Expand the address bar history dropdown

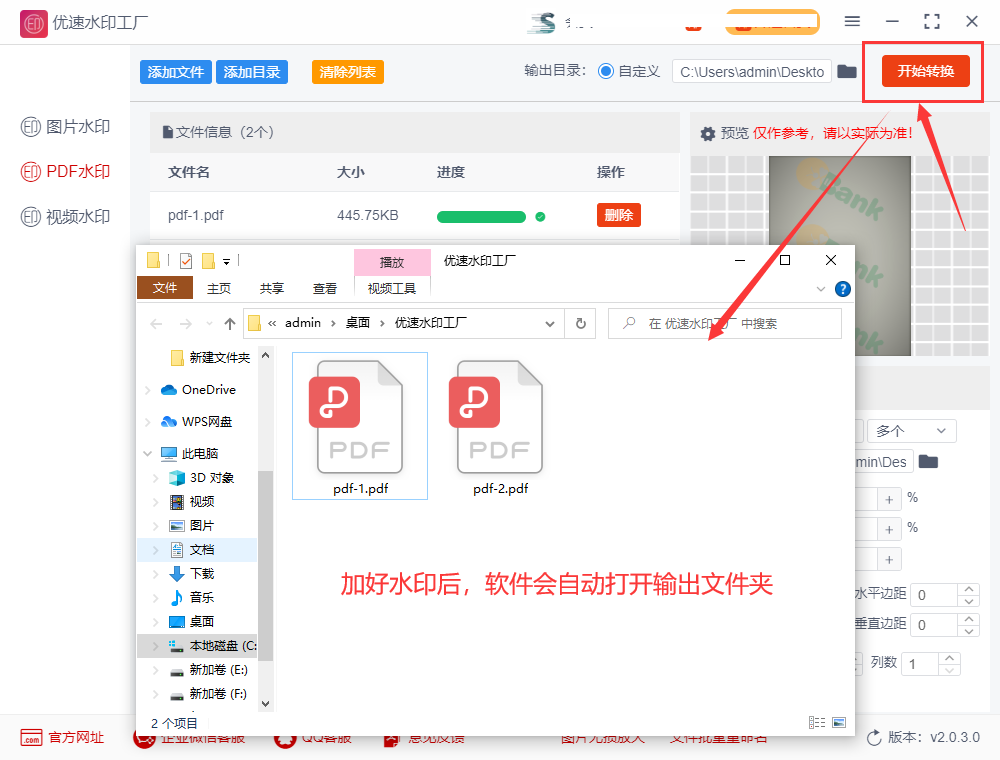pyautogui.click(x=550, y=324)
